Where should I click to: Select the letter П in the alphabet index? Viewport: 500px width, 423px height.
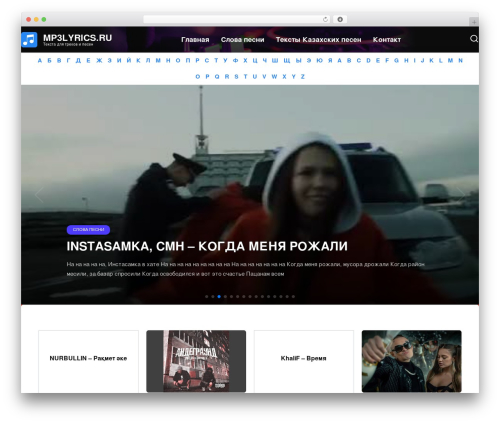coord(188,60)
